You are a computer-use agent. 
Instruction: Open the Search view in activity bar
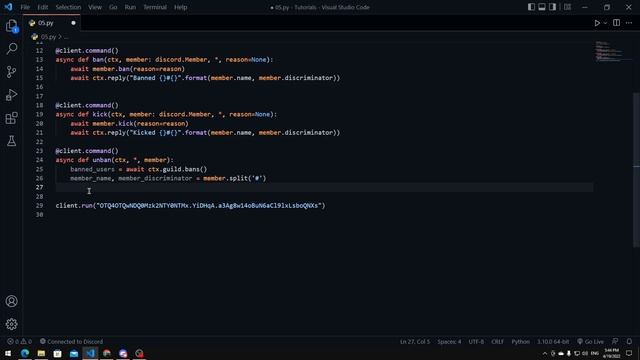pos(11,49)
